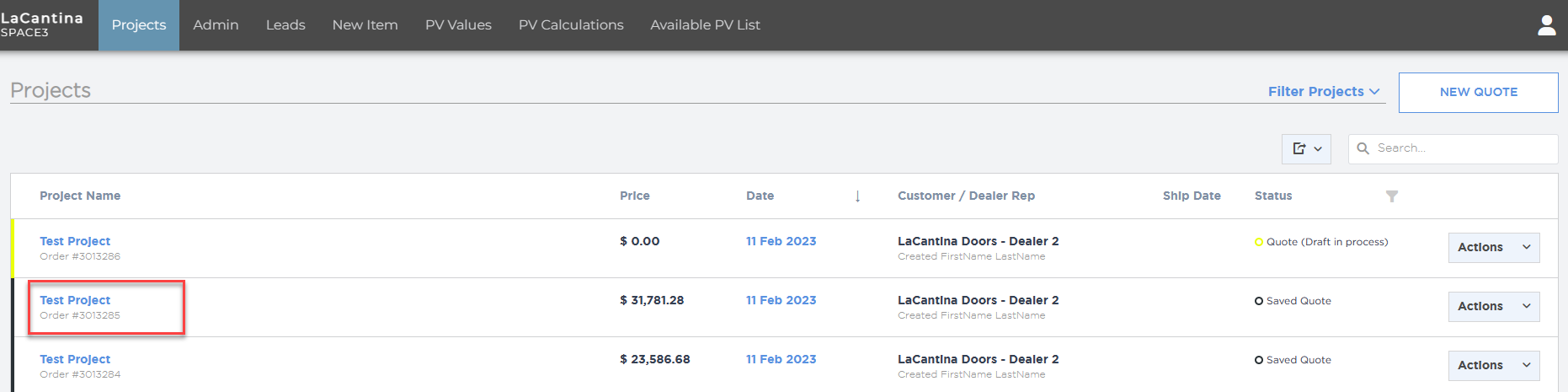Click date 11 Feb 2023 in $ 0.00 row
Viewport: 1568px width, 392px height.
(x=781, y=241)
